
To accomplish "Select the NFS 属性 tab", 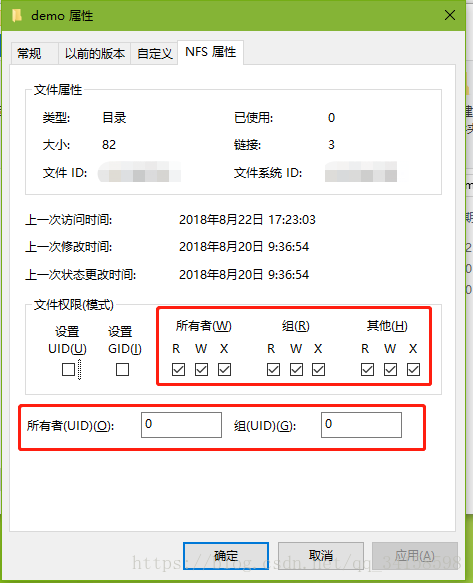I will point(210,52).
